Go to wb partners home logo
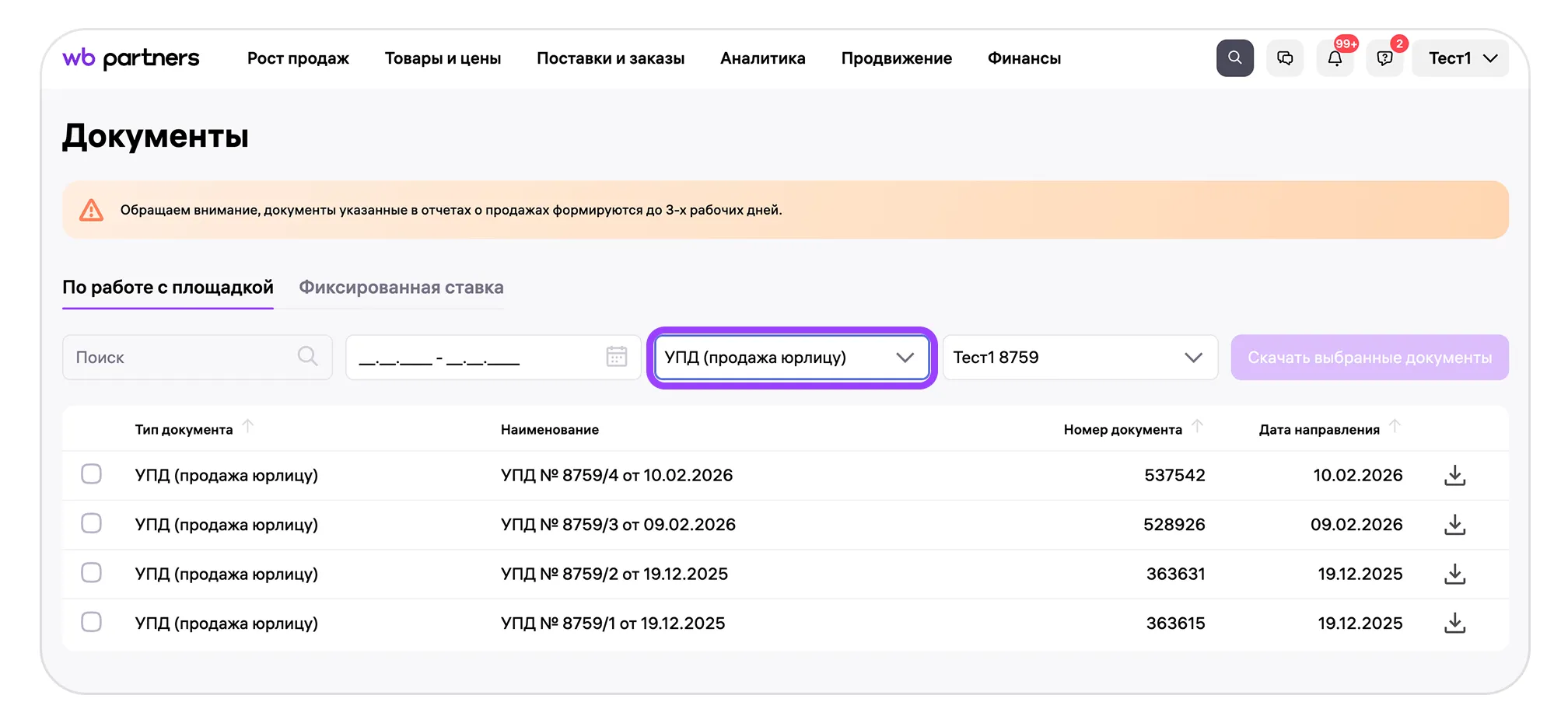Screen dimensions: 1568x723 click(131, 58)
